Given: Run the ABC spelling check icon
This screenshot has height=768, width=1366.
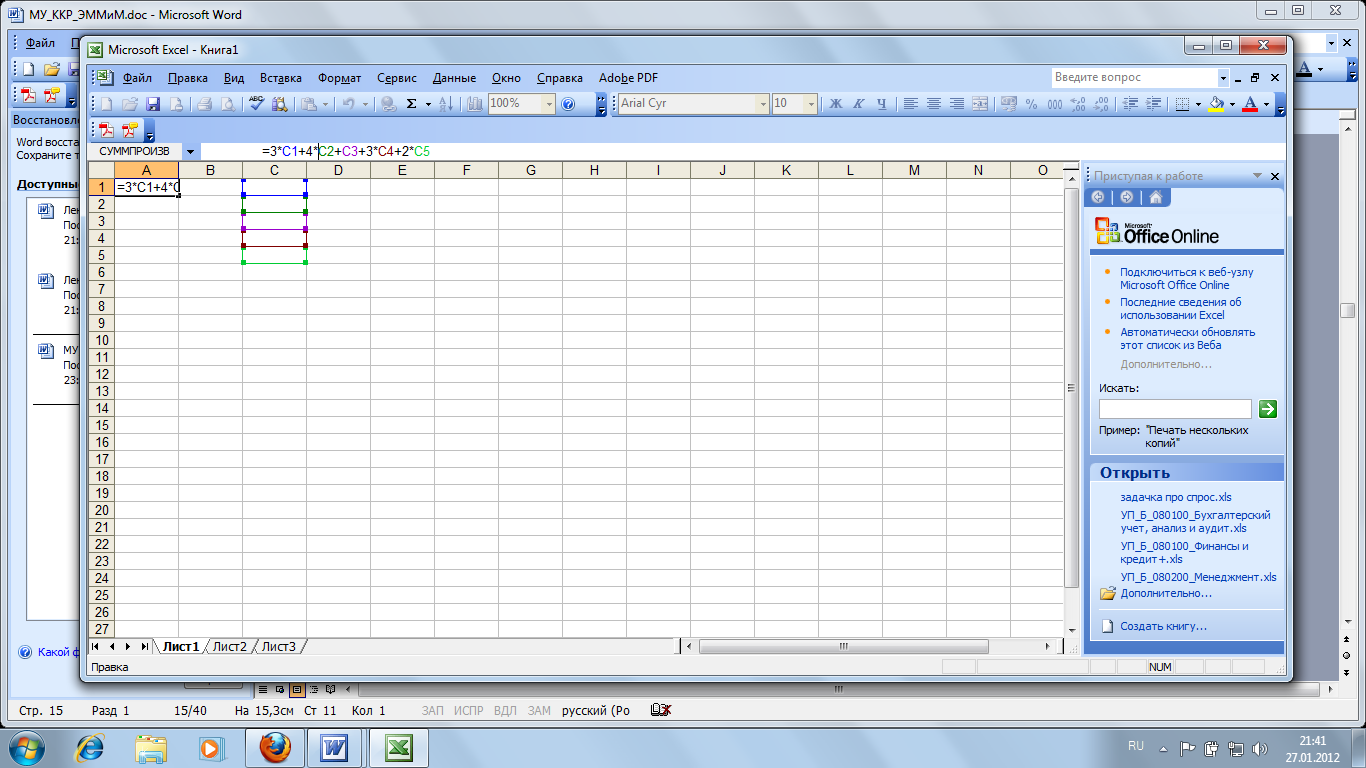Looking at the screenshot, I should point(256,103).
